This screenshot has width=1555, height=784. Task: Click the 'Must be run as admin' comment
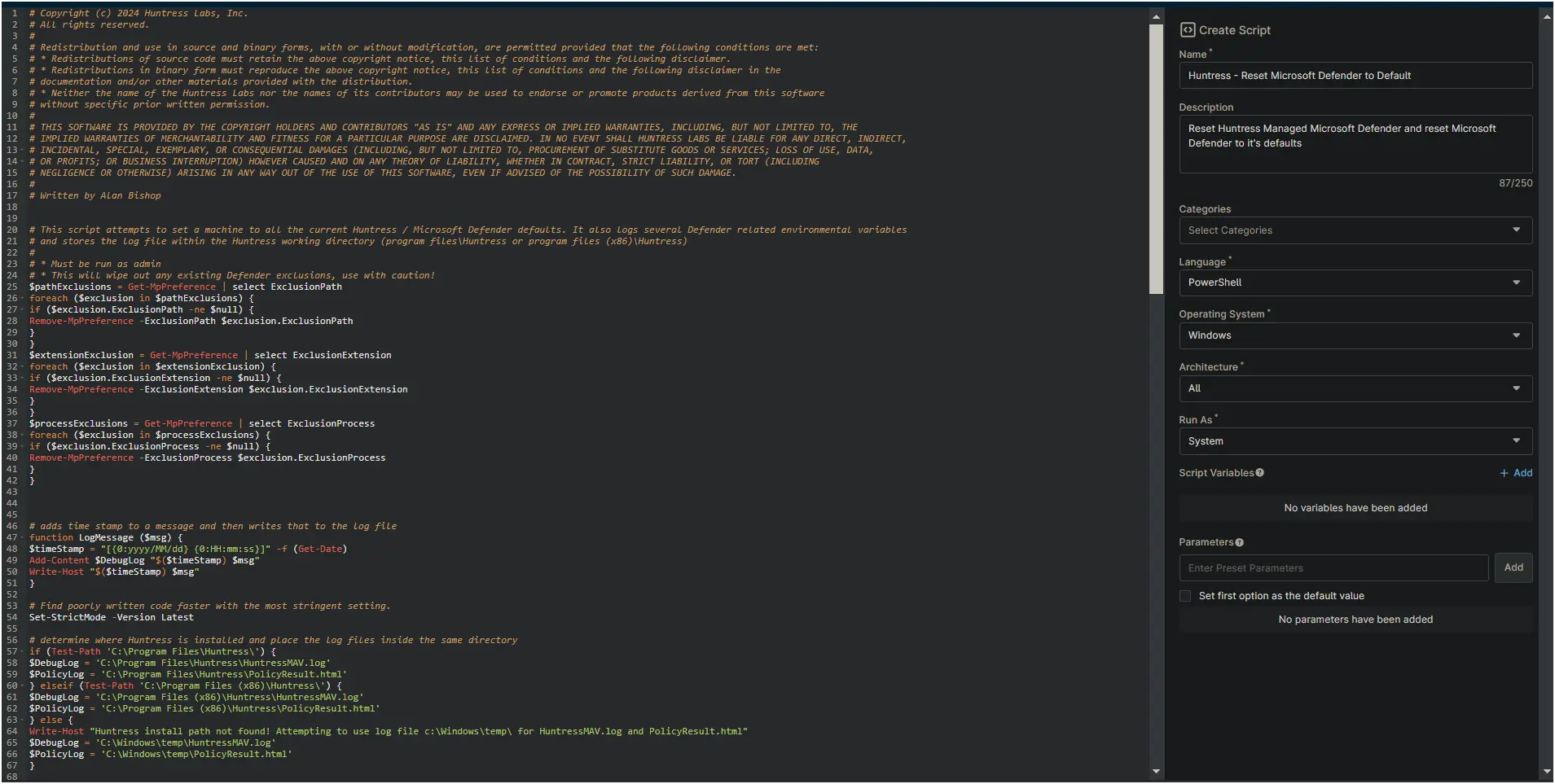click(95, 264)
